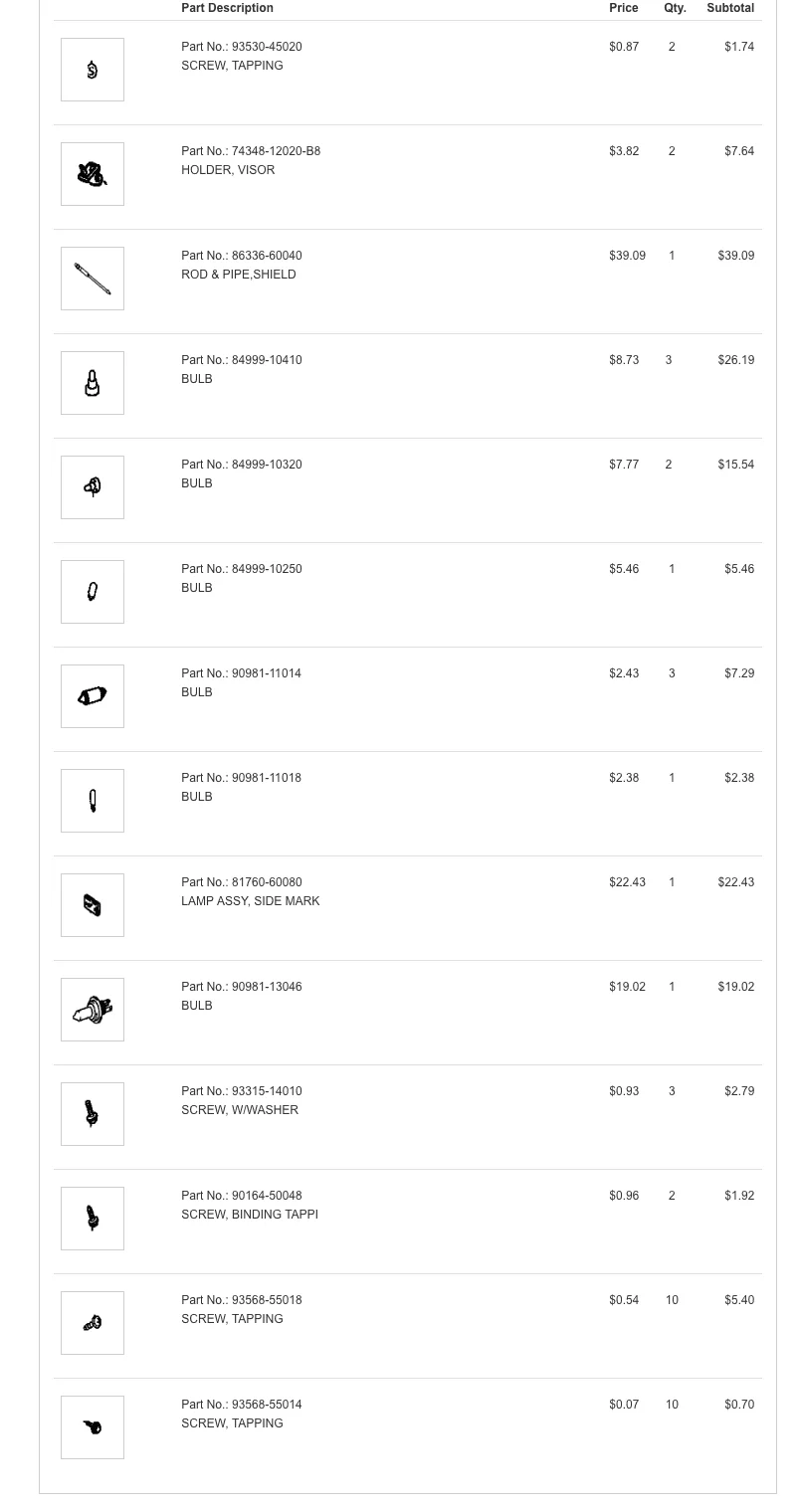
Task: Open the bulb 84999-10250 thumbnail image
Action: [x=93, y=592]
